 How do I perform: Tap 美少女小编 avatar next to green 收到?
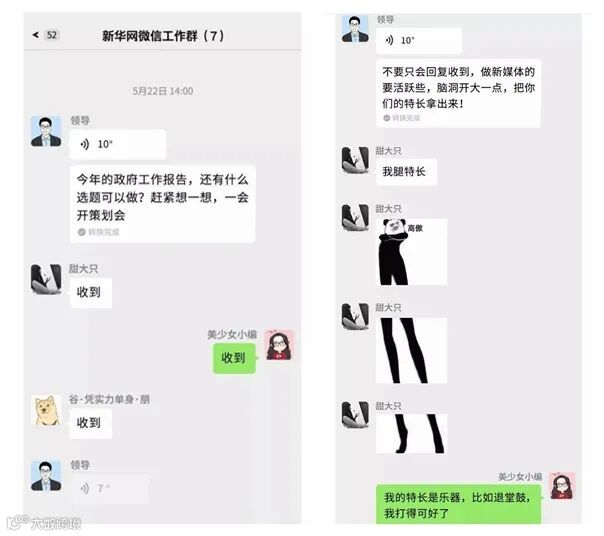click(x=280, y=345)
